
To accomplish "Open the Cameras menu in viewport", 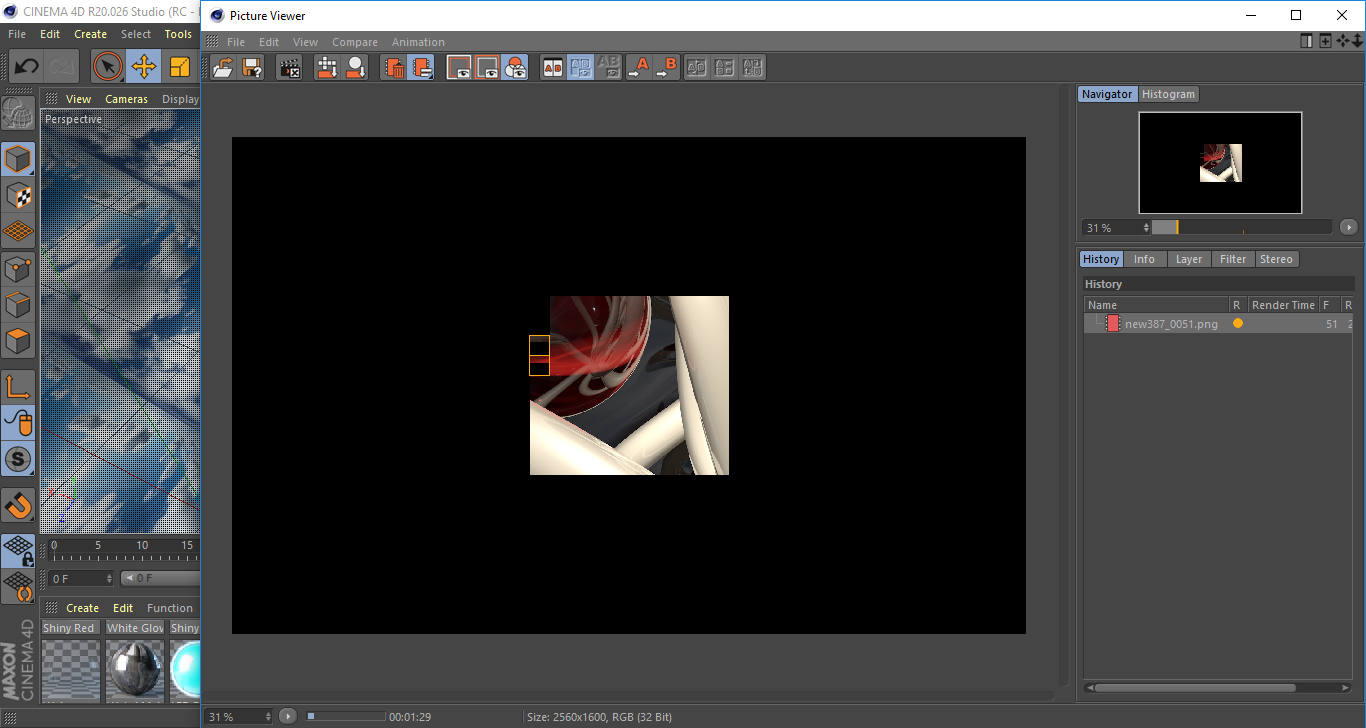I will [x=126, y=99].
